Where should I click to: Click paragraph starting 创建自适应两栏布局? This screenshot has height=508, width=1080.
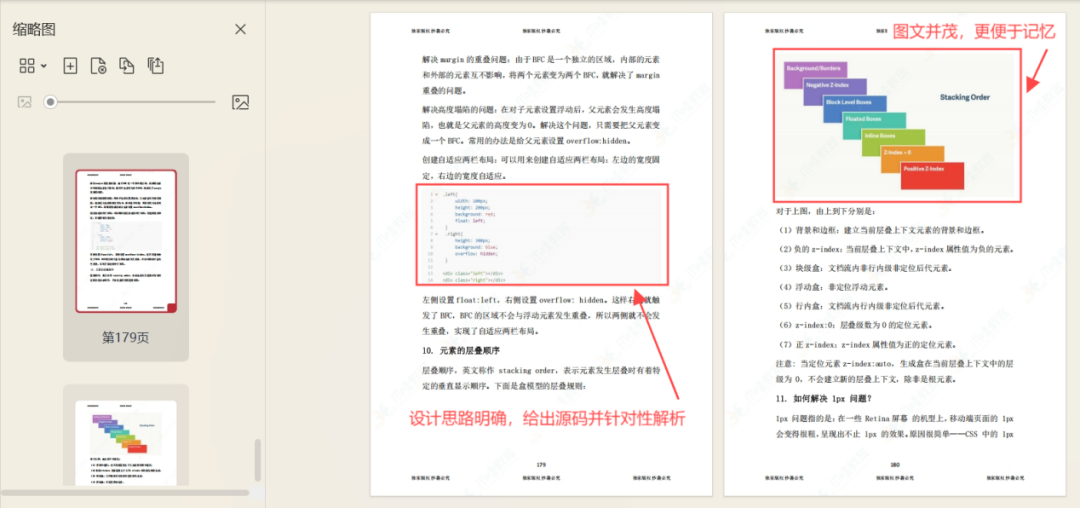tap(541, 167)
